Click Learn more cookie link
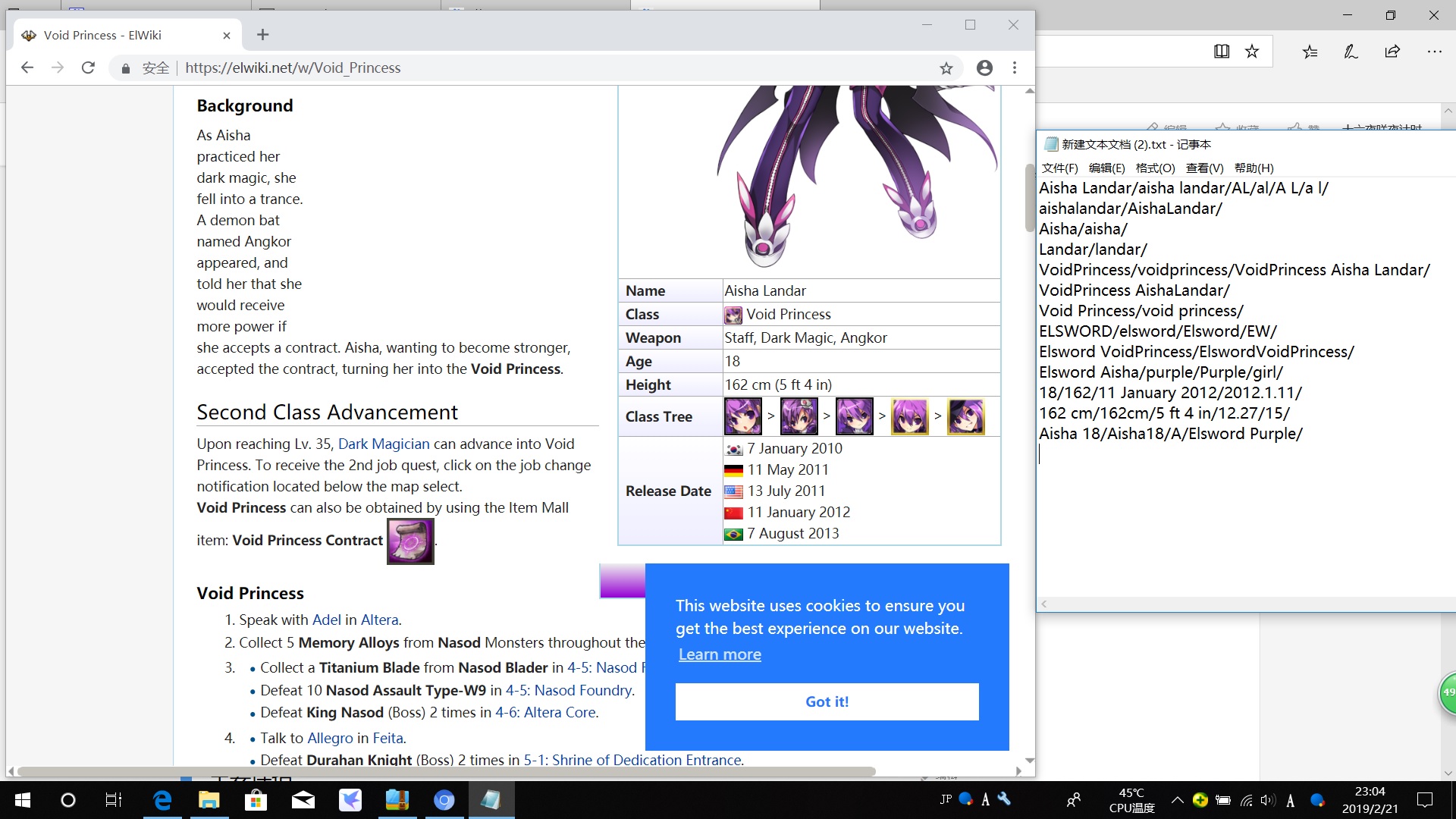This screenshot has width=1456, height=819. (x=720, y=654)
